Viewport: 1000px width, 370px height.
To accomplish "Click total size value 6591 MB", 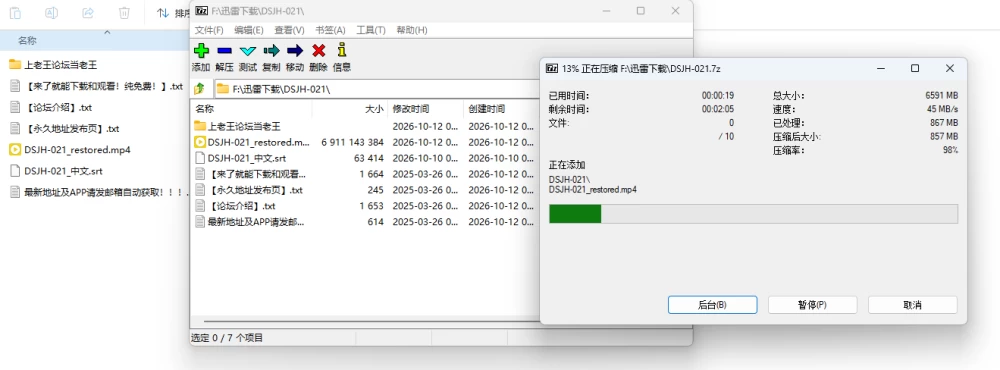I will pyautogui.click(x=941, y=95).
